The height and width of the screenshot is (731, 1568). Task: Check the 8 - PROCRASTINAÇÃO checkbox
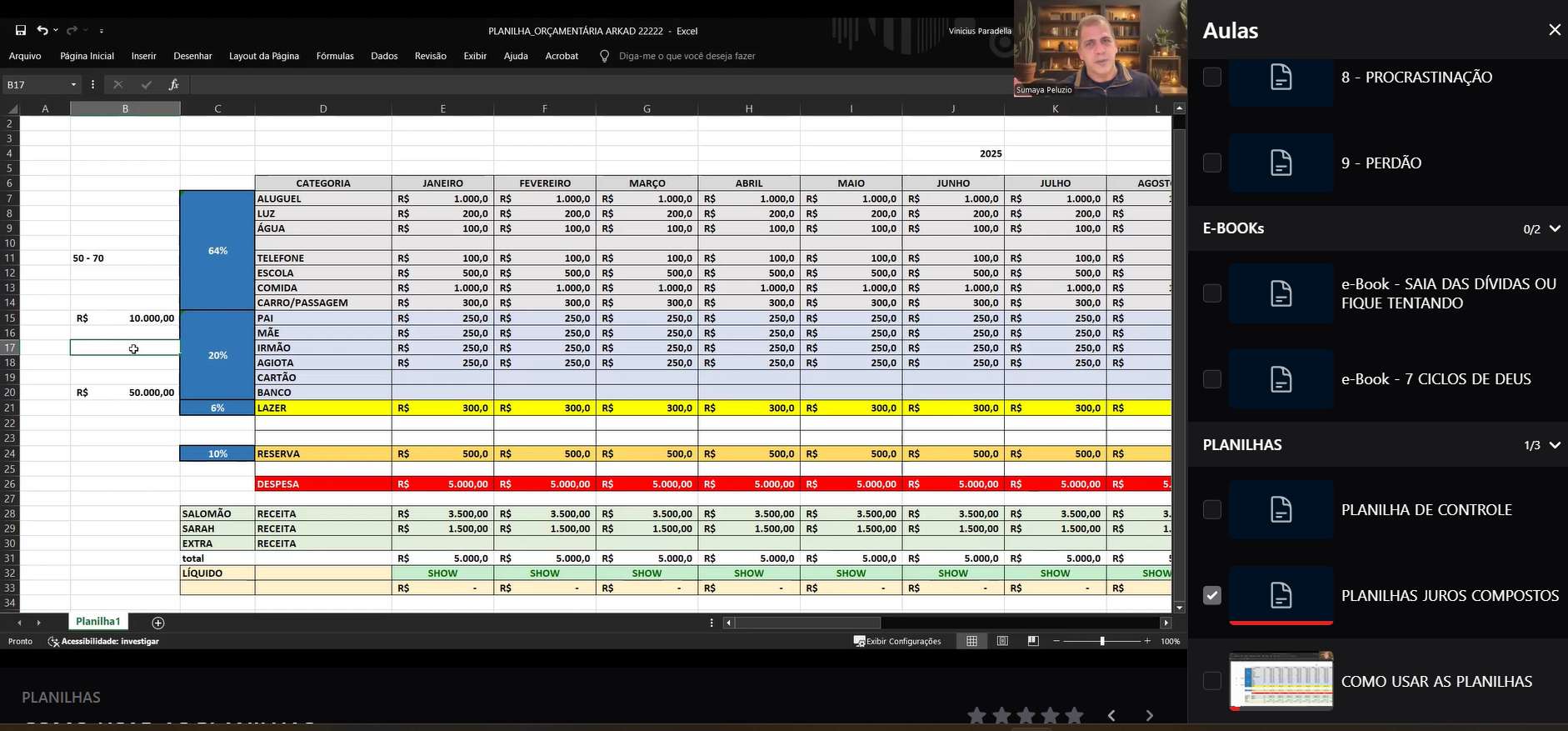tap(1212, 77)
